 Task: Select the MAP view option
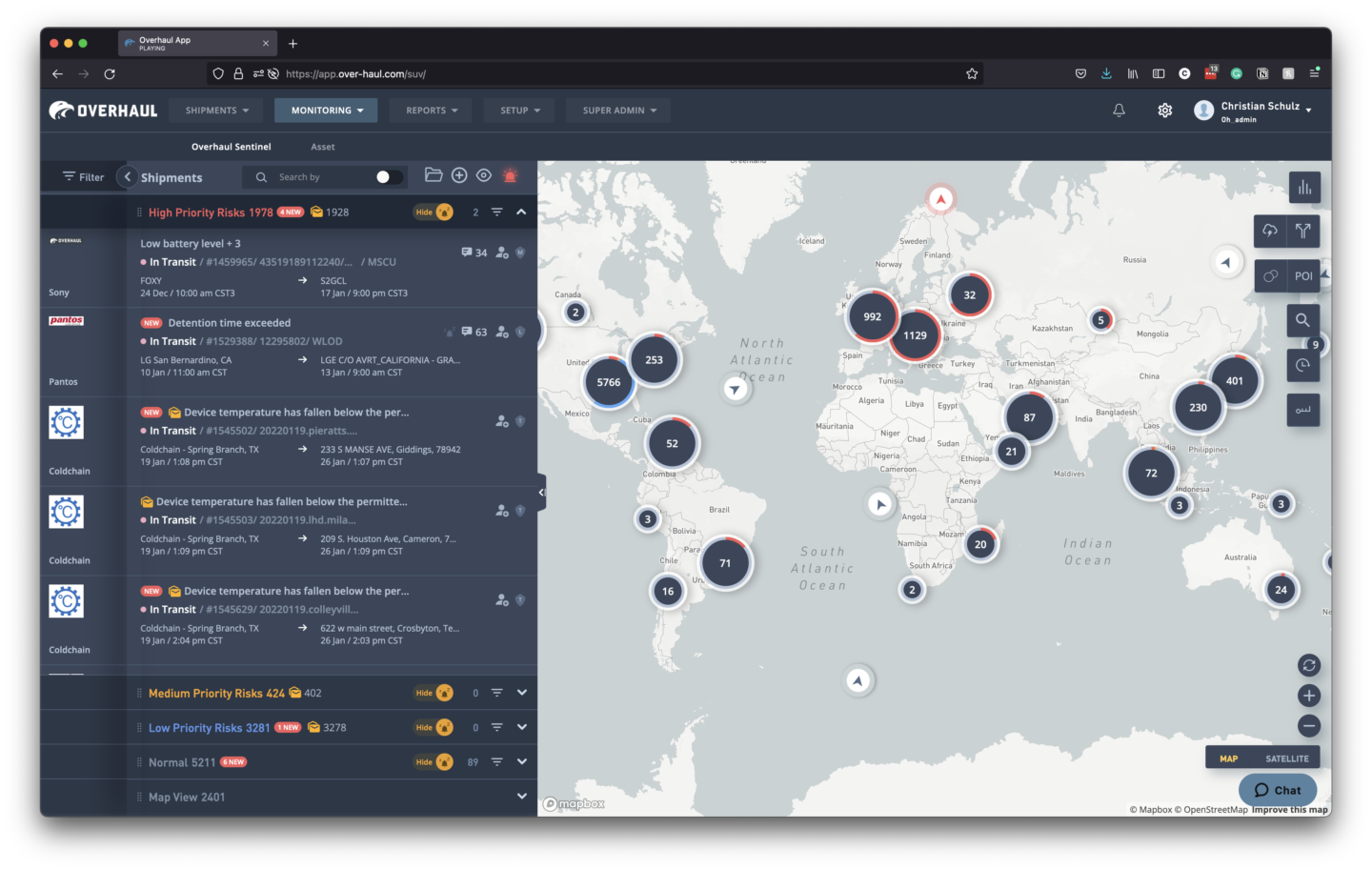[1229, 759]
